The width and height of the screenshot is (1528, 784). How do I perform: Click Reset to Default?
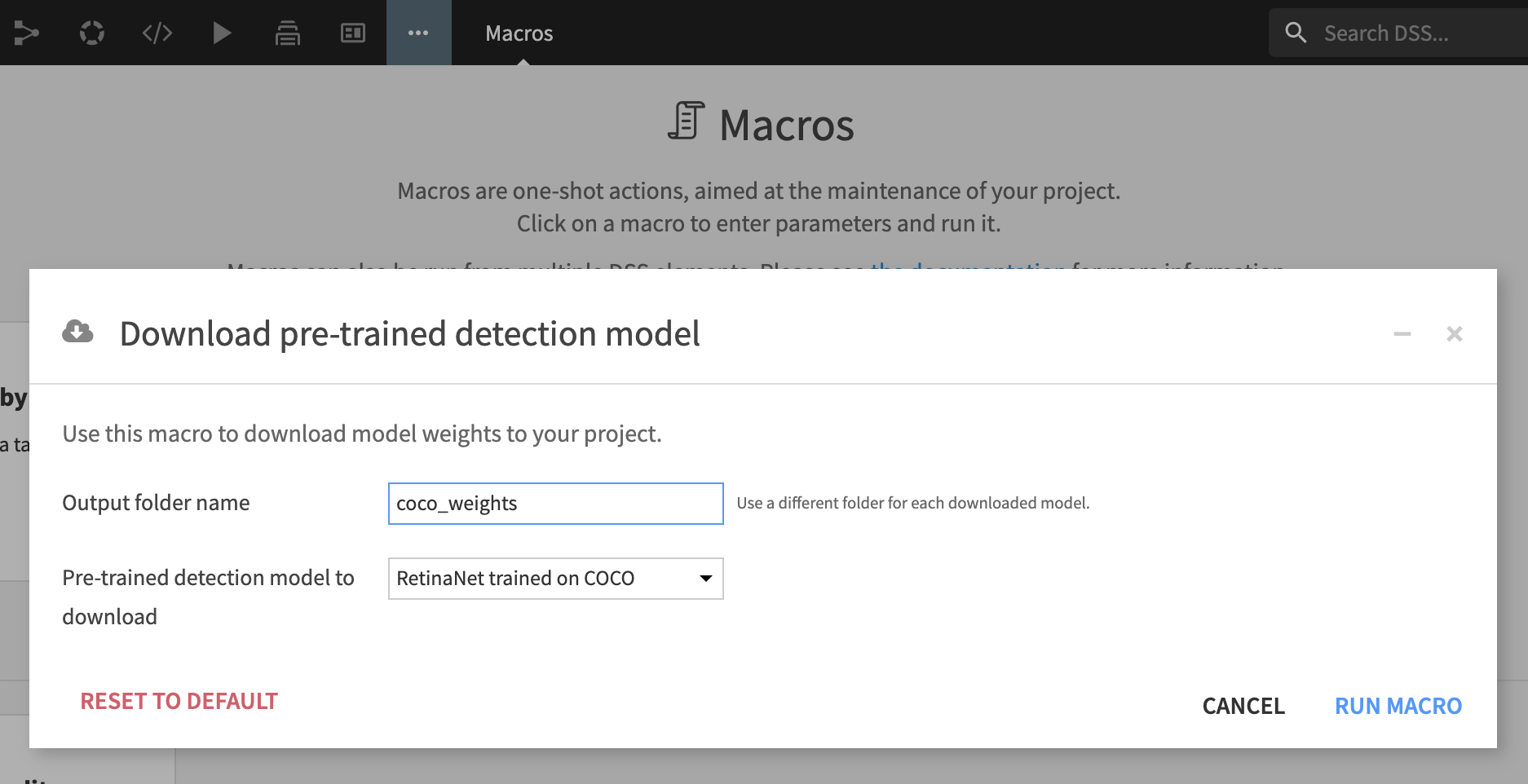179,702
